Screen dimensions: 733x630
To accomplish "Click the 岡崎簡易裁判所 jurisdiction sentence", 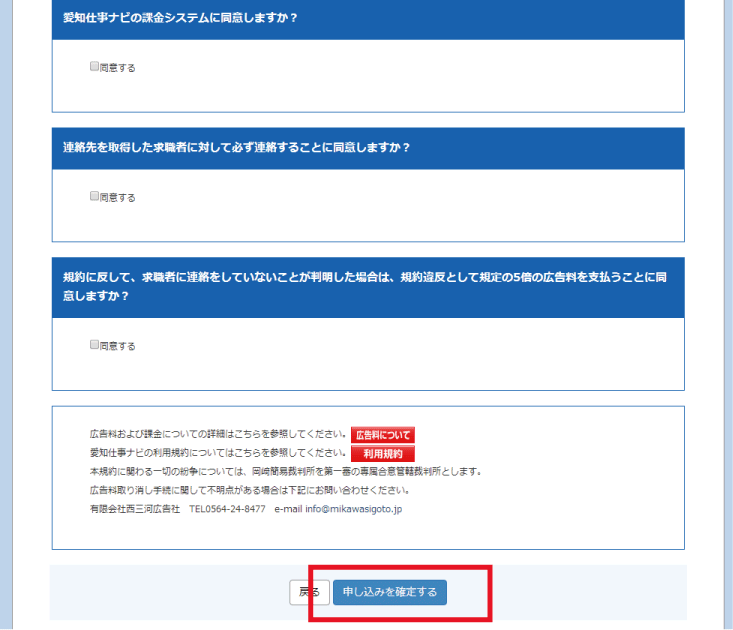I will coord(285,472).
